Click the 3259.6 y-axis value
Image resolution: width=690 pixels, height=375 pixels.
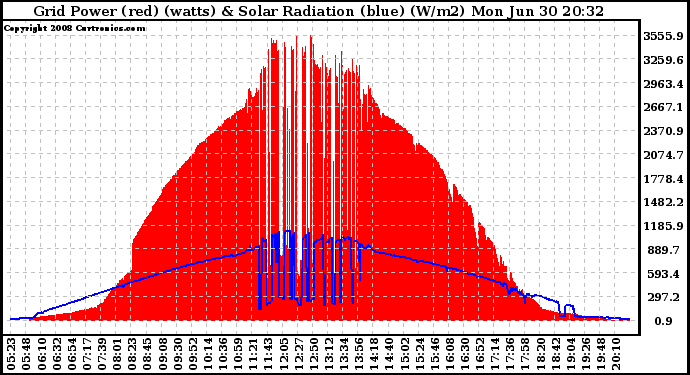click(663, 60)
